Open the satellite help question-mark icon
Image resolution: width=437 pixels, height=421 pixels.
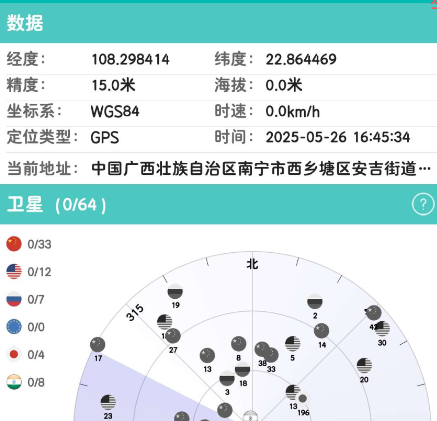(x=423, y=204)
